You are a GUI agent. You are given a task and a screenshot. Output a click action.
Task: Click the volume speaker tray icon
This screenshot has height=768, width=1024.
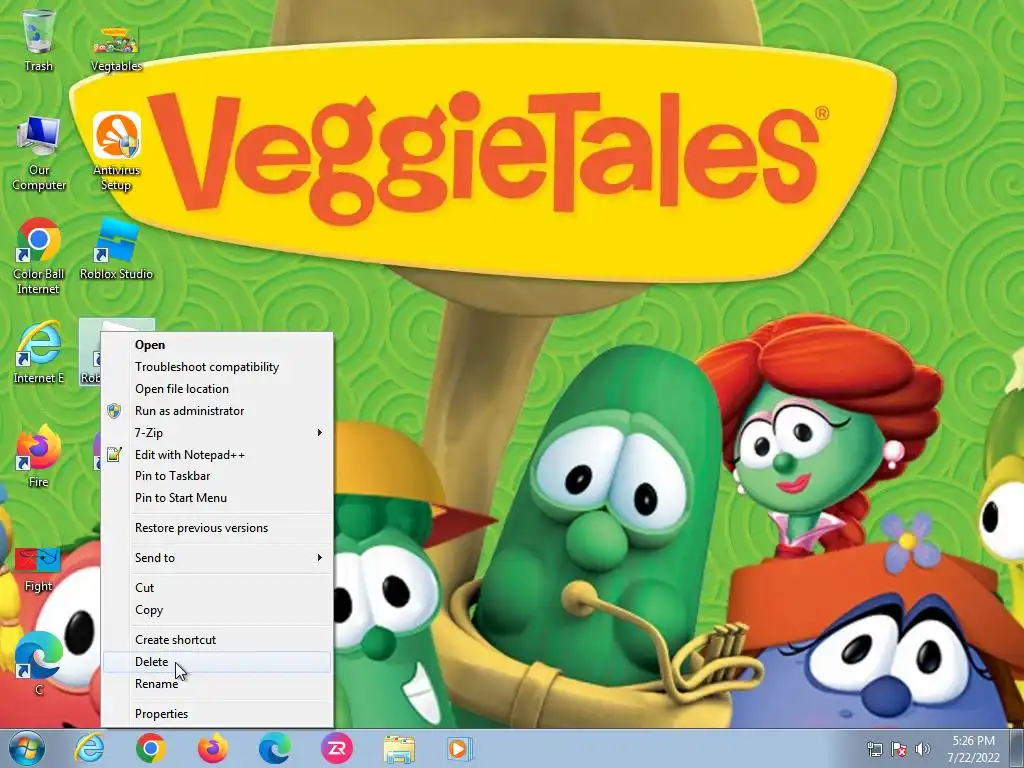(923, 749)
